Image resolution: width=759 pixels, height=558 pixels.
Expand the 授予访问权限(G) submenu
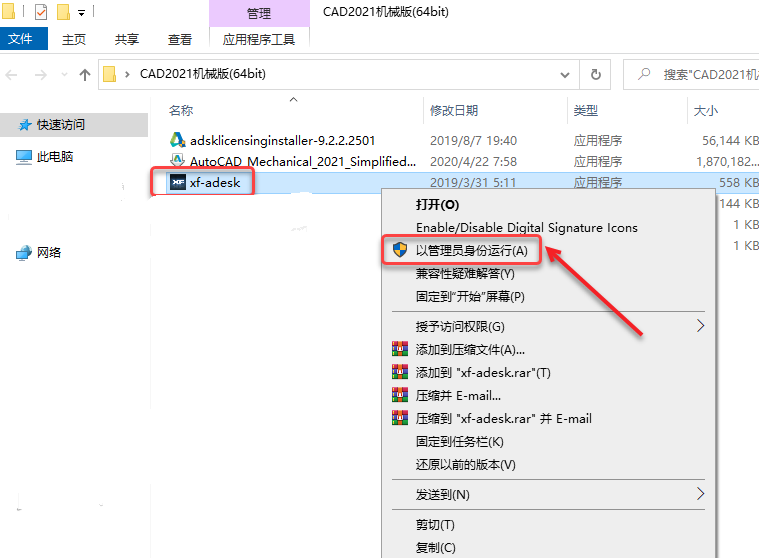point(700,326)
